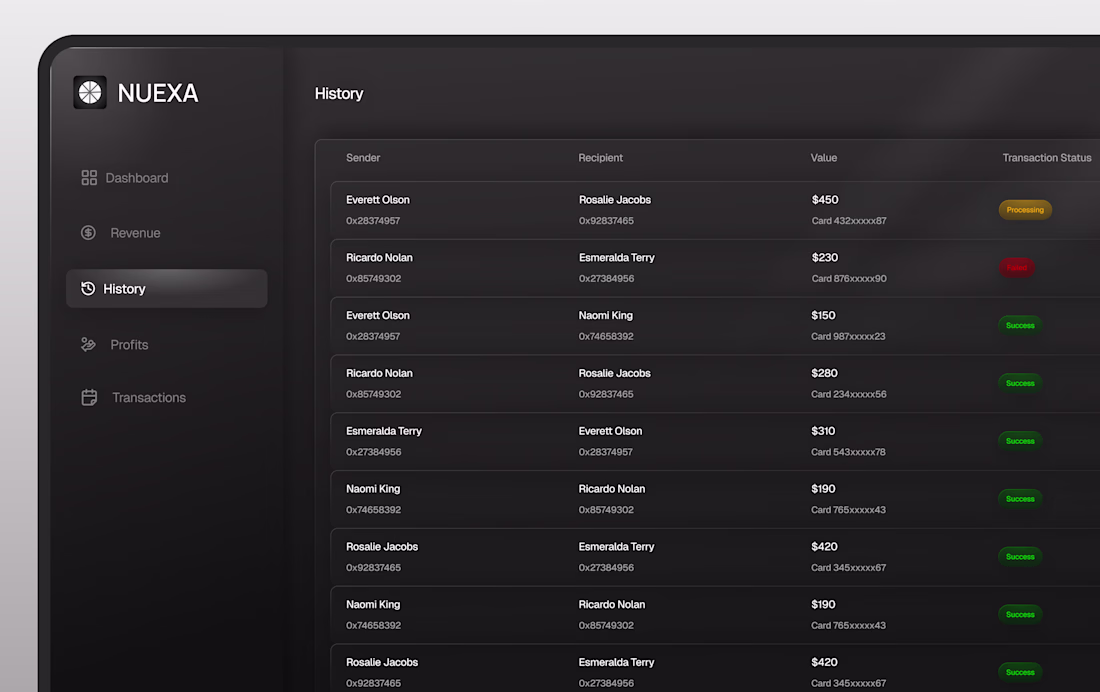This screenshot has width=1100, height=692.
Task: Select recipient Rosalie Jacobs in $450 row
Action: tap(615, 200)
